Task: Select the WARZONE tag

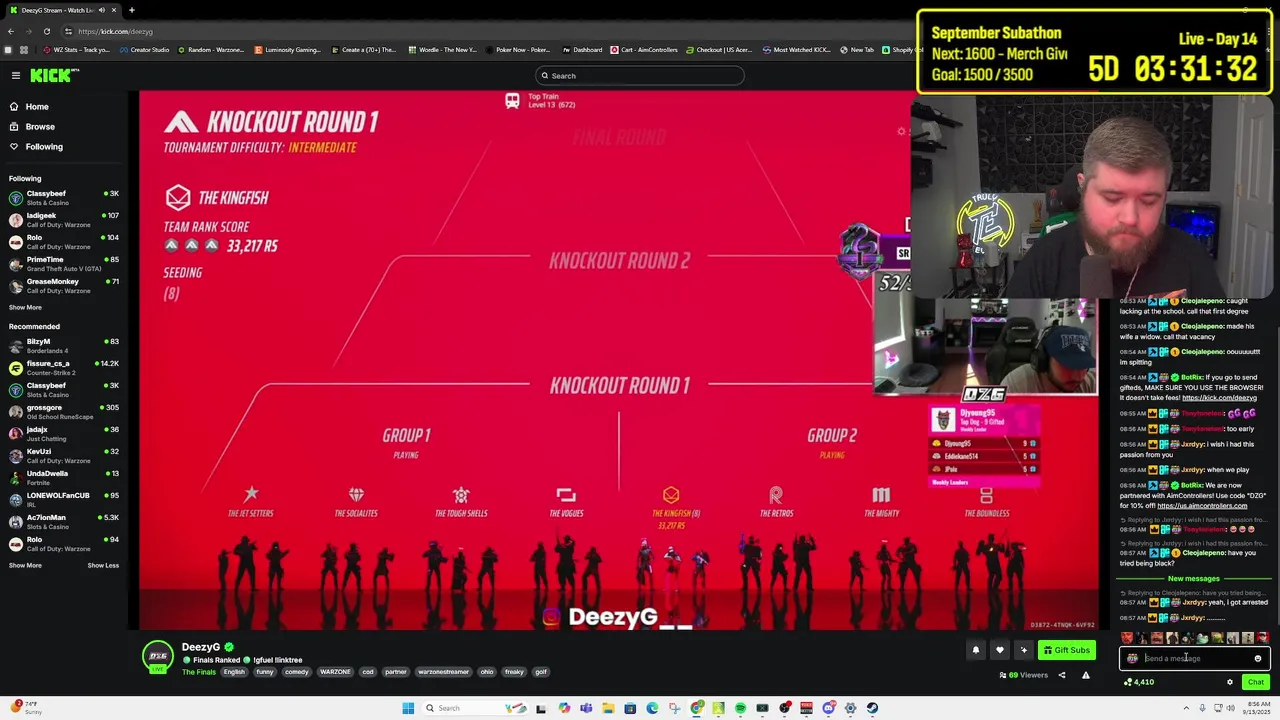Action: (x=335, y=672)
